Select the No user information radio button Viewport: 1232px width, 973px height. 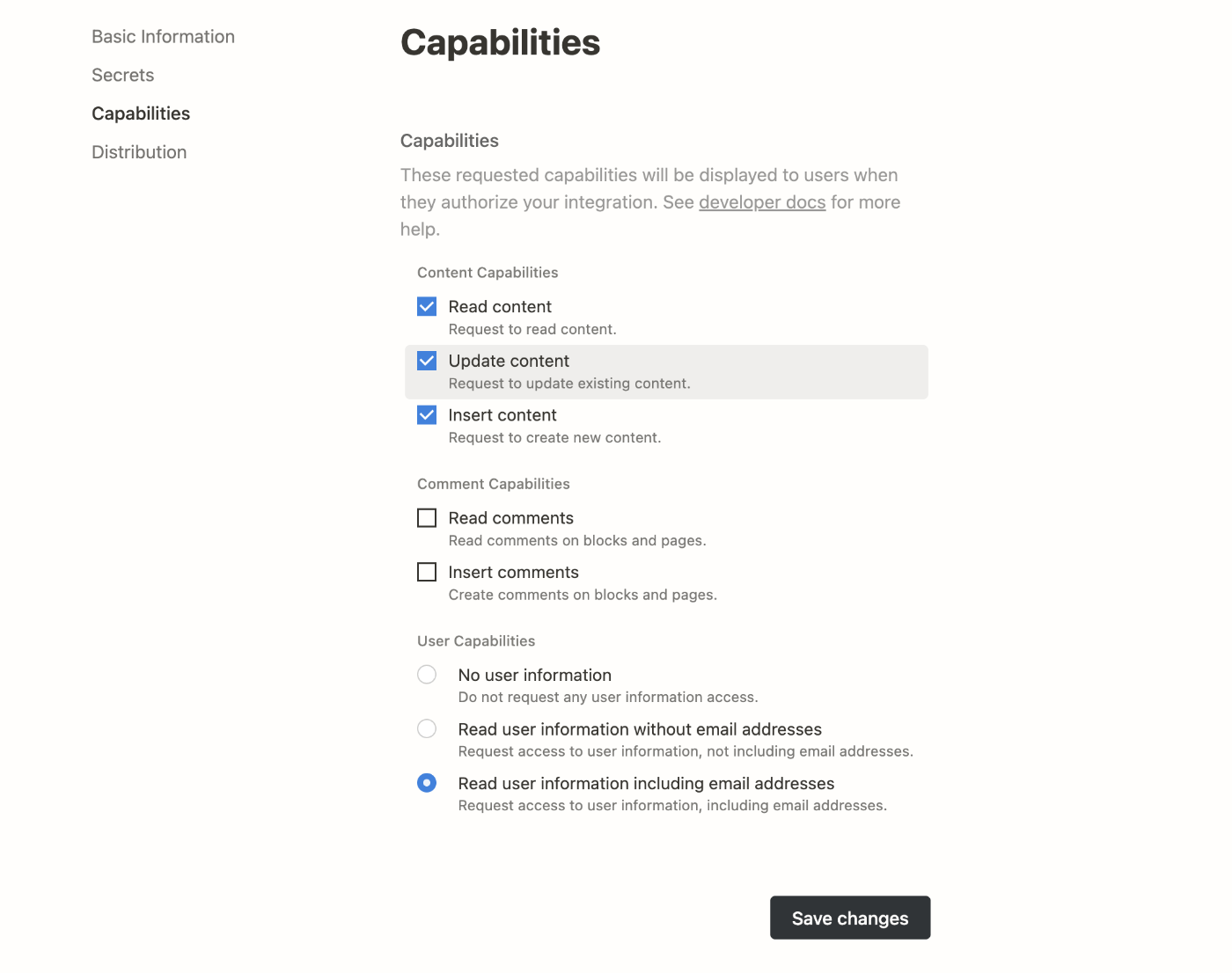pyautogui.click(x=427, y=675)
